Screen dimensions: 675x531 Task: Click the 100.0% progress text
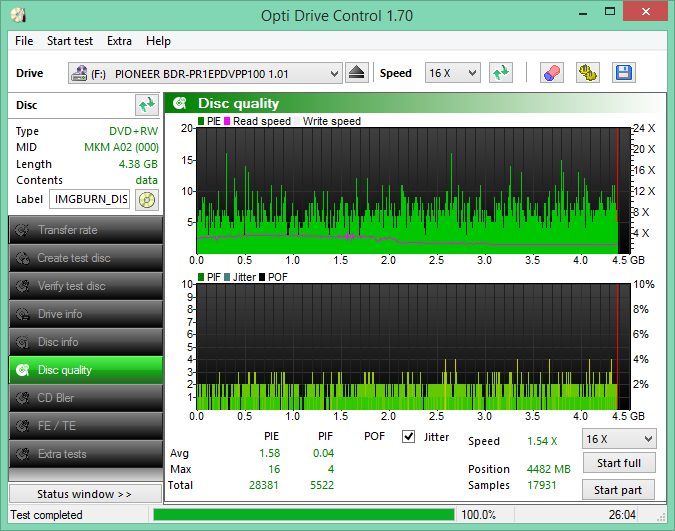[479, 515]
